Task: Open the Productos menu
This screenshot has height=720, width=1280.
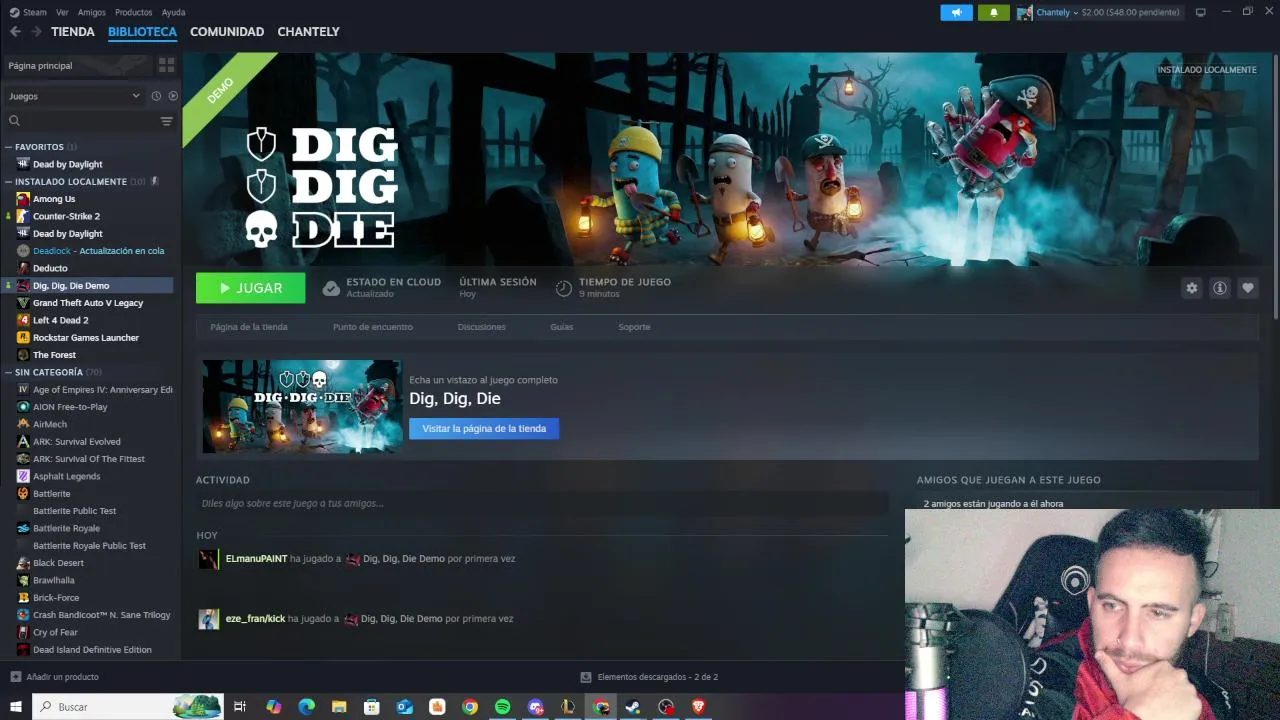Action: [134, 12]
